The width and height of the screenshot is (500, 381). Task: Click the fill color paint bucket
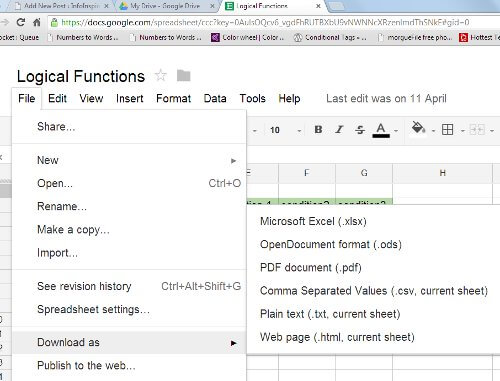click(x=418, y=128)
